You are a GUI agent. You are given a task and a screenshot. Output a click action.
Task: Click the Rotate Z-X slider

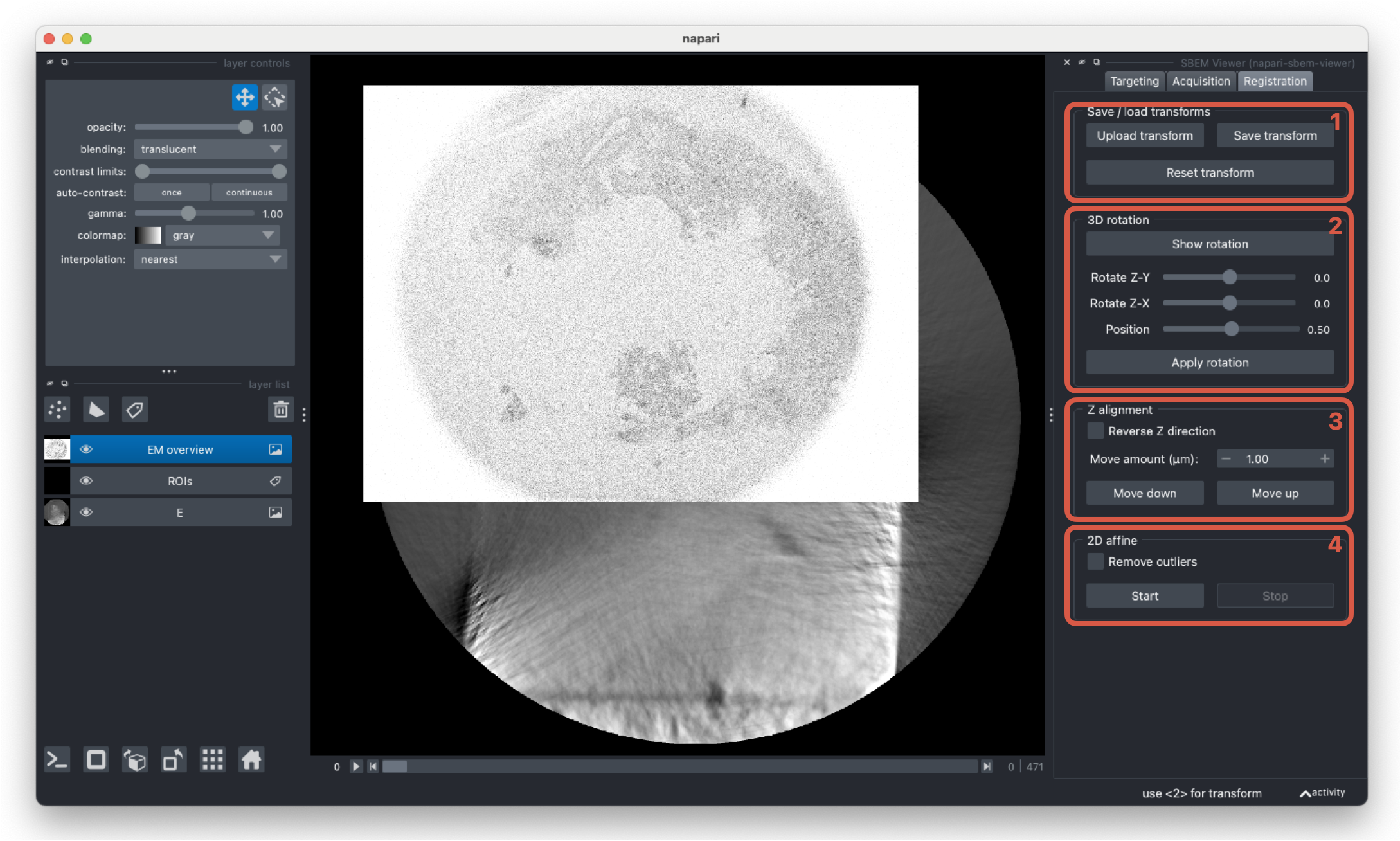coord(1229,303)
